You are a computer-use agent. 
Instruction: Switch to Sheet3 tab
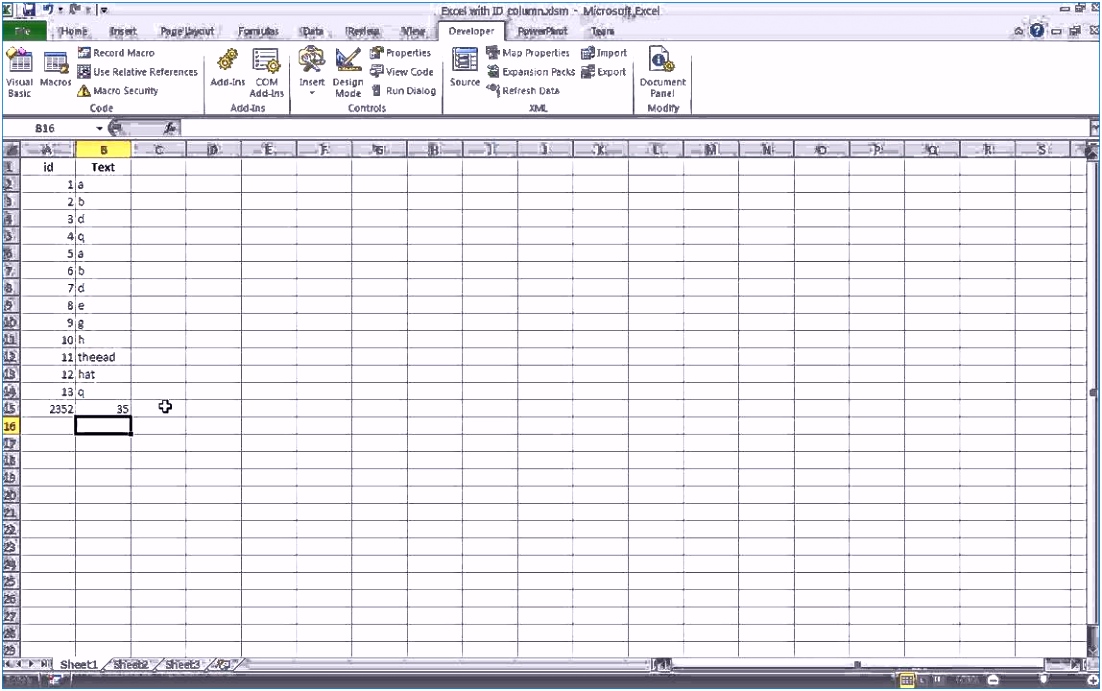182,664
